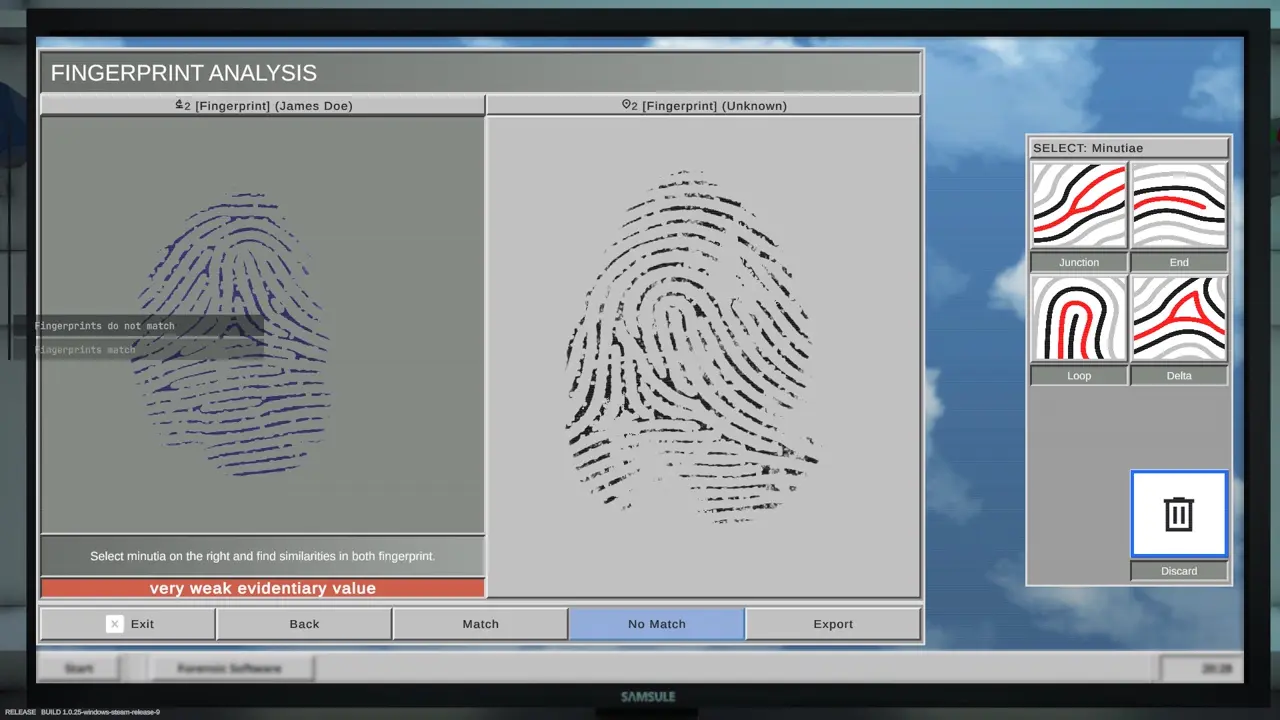Click the Discard label button
The height and width of the screenshot is (720, 1280).
coord(1179,571)
